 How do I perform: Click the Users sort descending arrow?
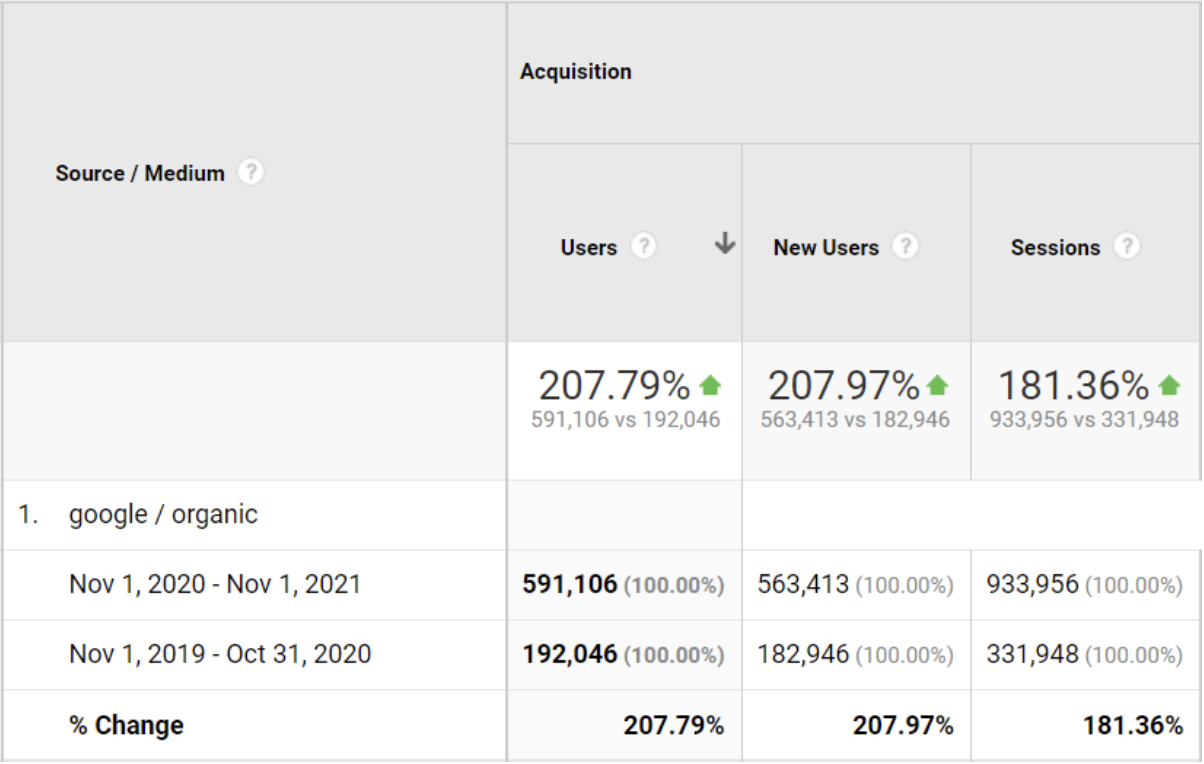tap(725, 244)
